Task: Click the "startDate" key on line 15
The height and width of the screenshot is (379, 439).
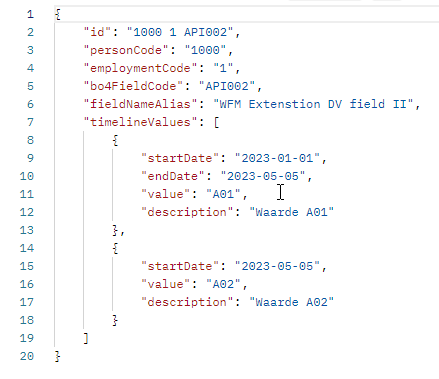Action: [x=180, y=266]
